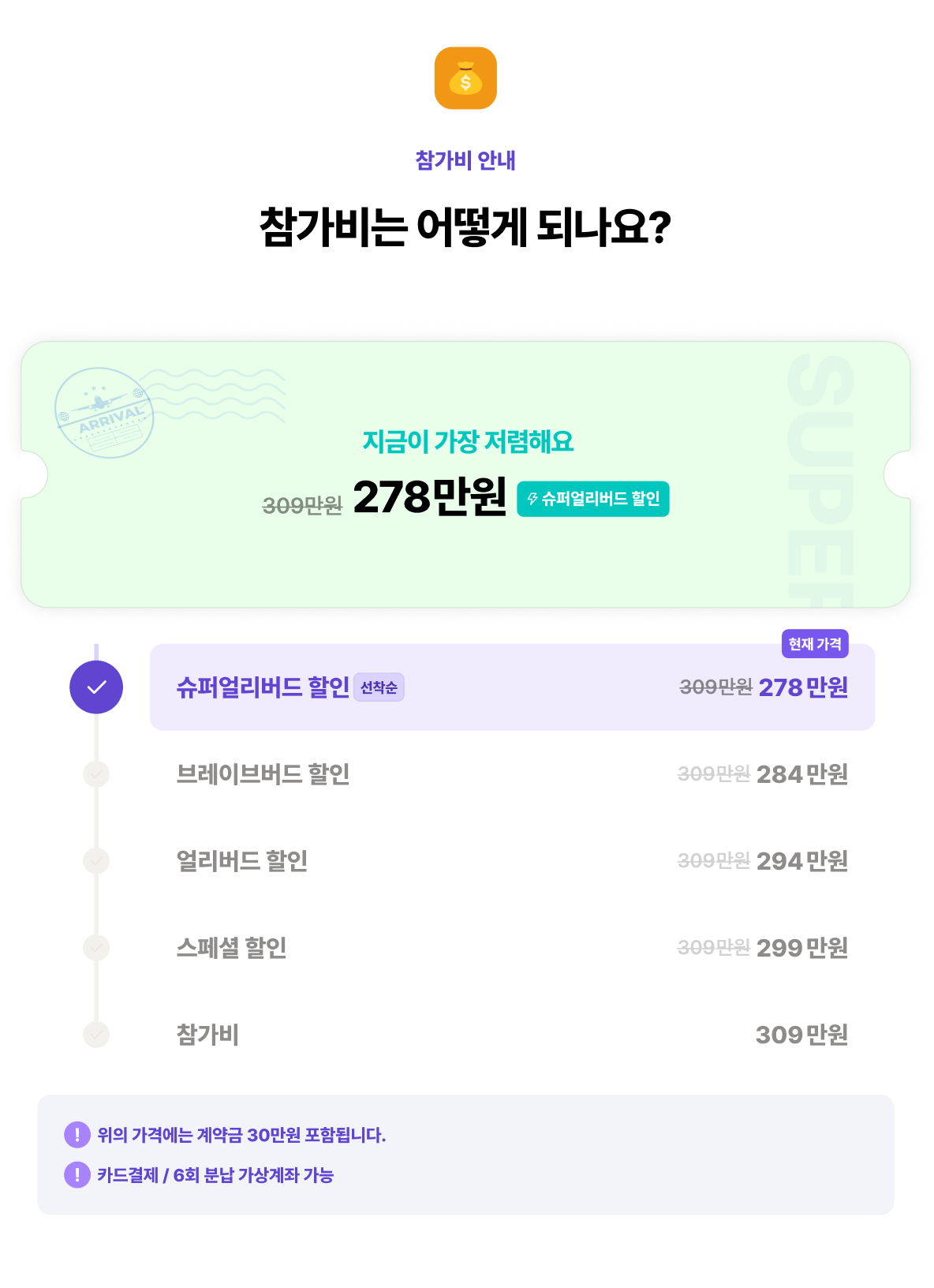Toggle the grey check beside 참가비 row

[96, 1034]
